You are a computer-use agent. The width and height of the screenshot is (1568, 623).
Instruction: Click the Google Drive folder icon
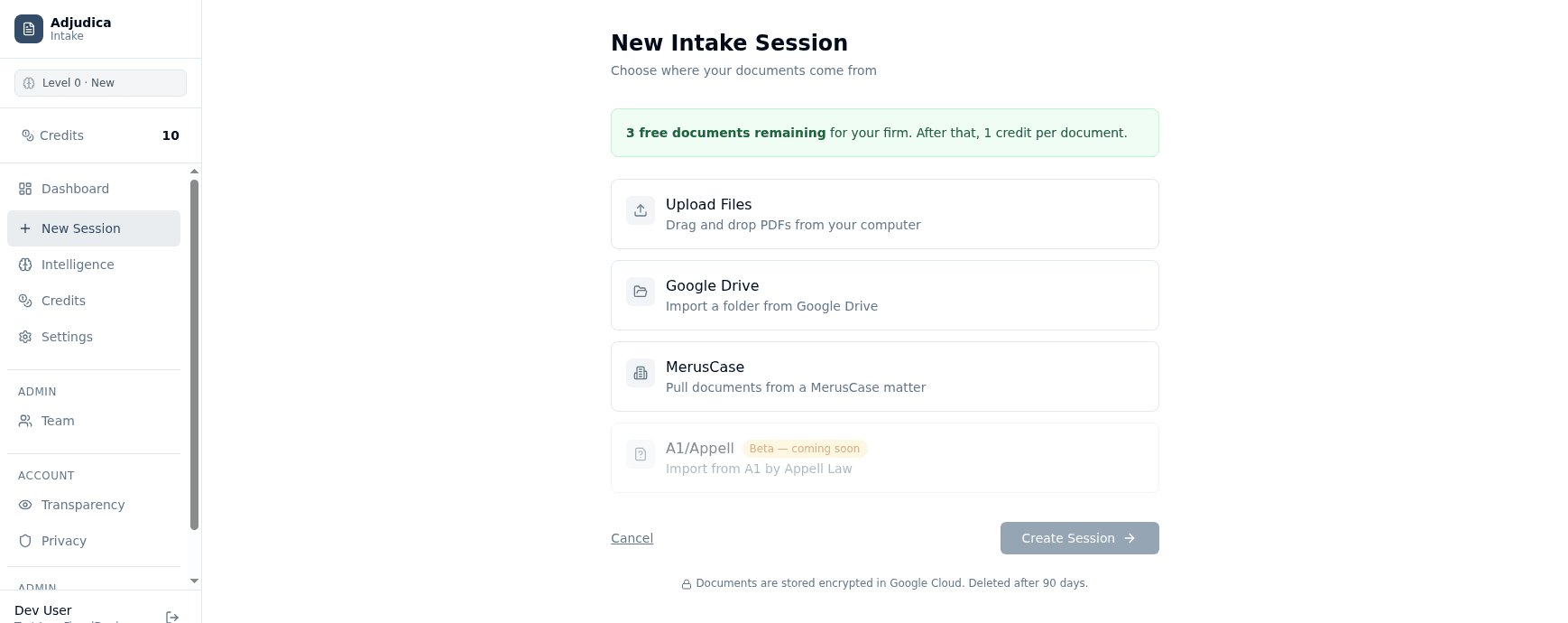[x=641, y=292]
